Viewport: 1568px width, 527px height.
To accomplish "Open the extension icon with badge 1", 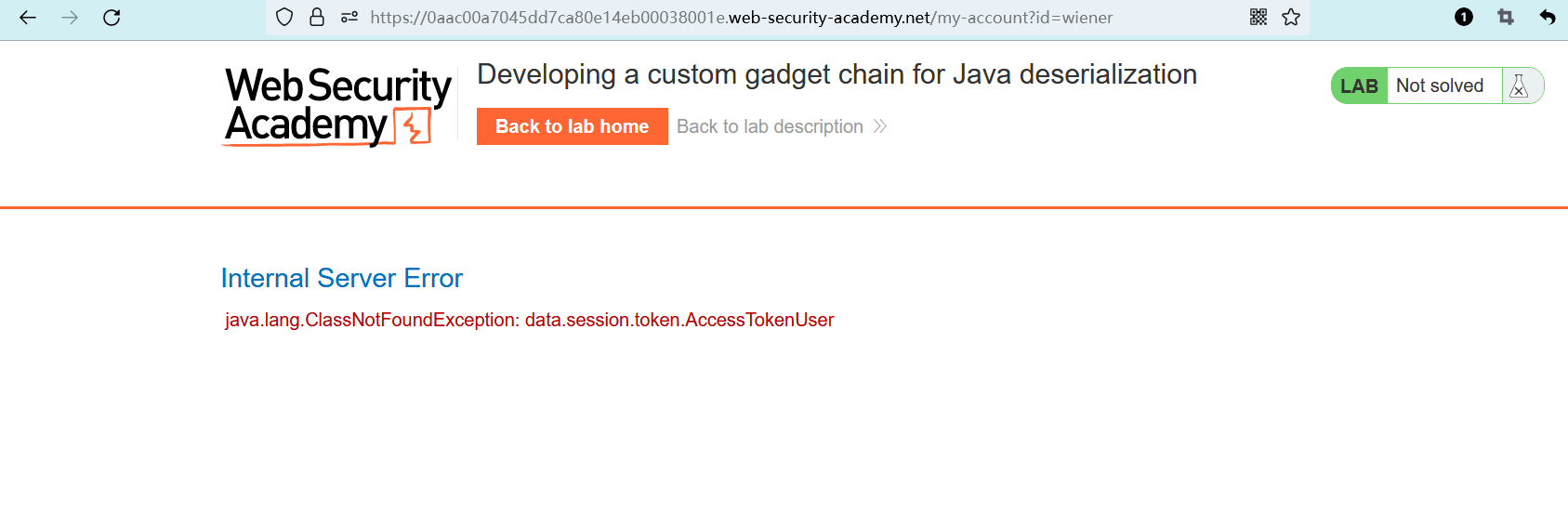I will 1464,18.
